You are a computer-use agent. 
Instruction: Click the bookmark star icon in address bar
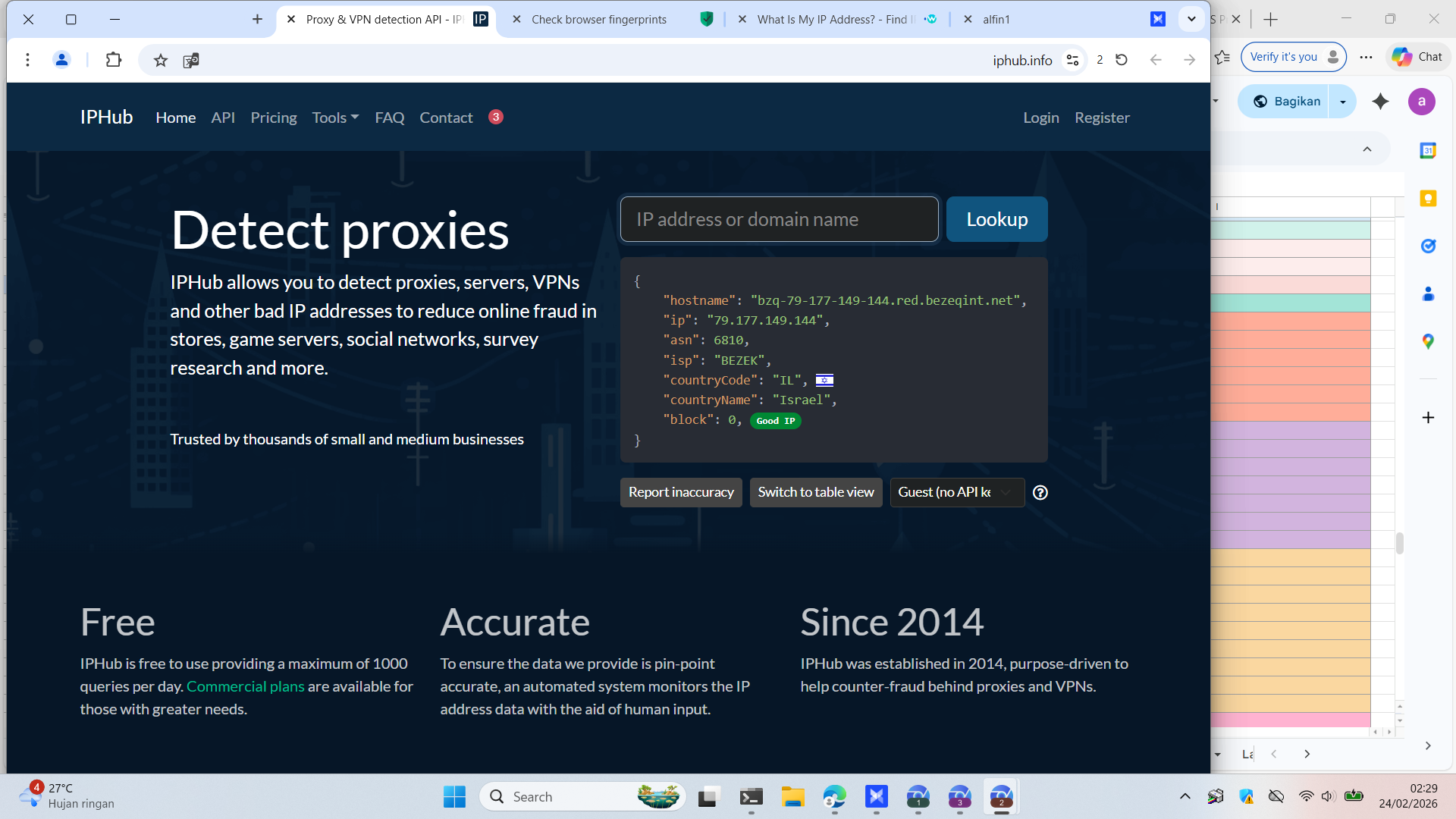coord(160,60)
